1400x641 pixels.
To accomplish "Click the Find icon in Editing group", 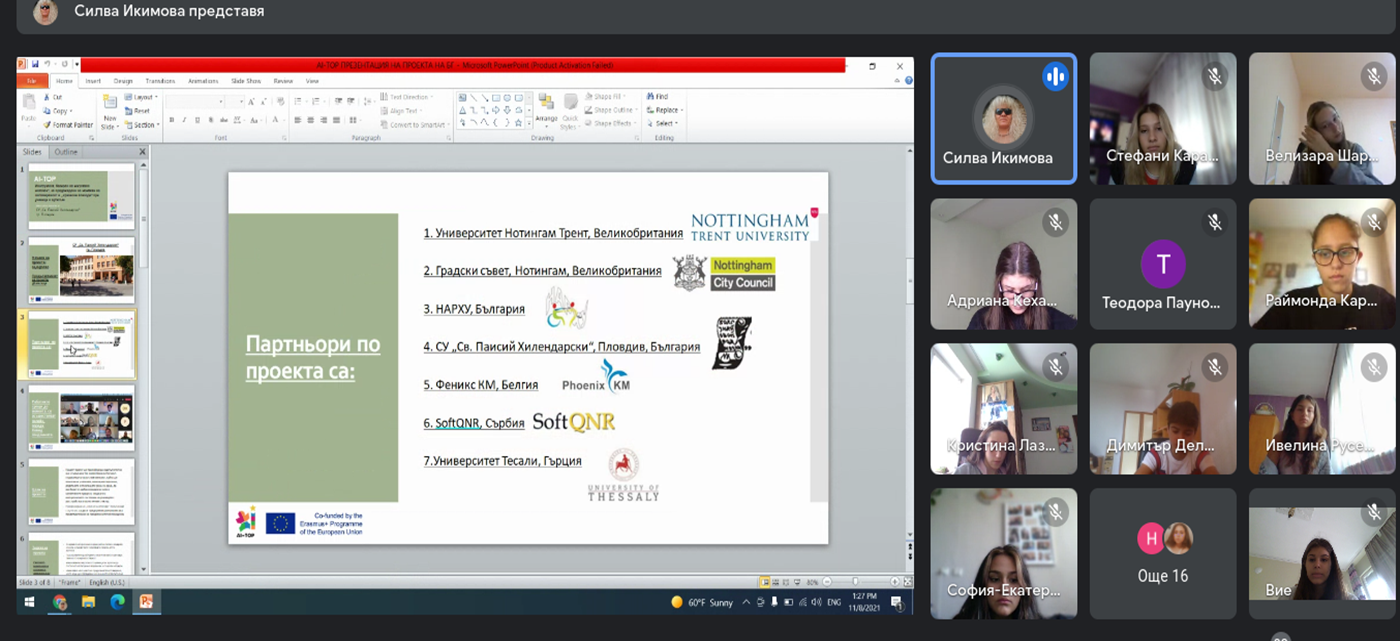I will coord(662,97).
